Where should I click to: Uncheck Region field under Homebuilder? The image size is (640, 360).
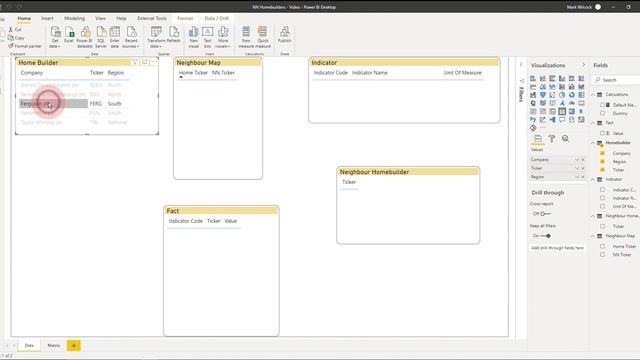(602, 162)
